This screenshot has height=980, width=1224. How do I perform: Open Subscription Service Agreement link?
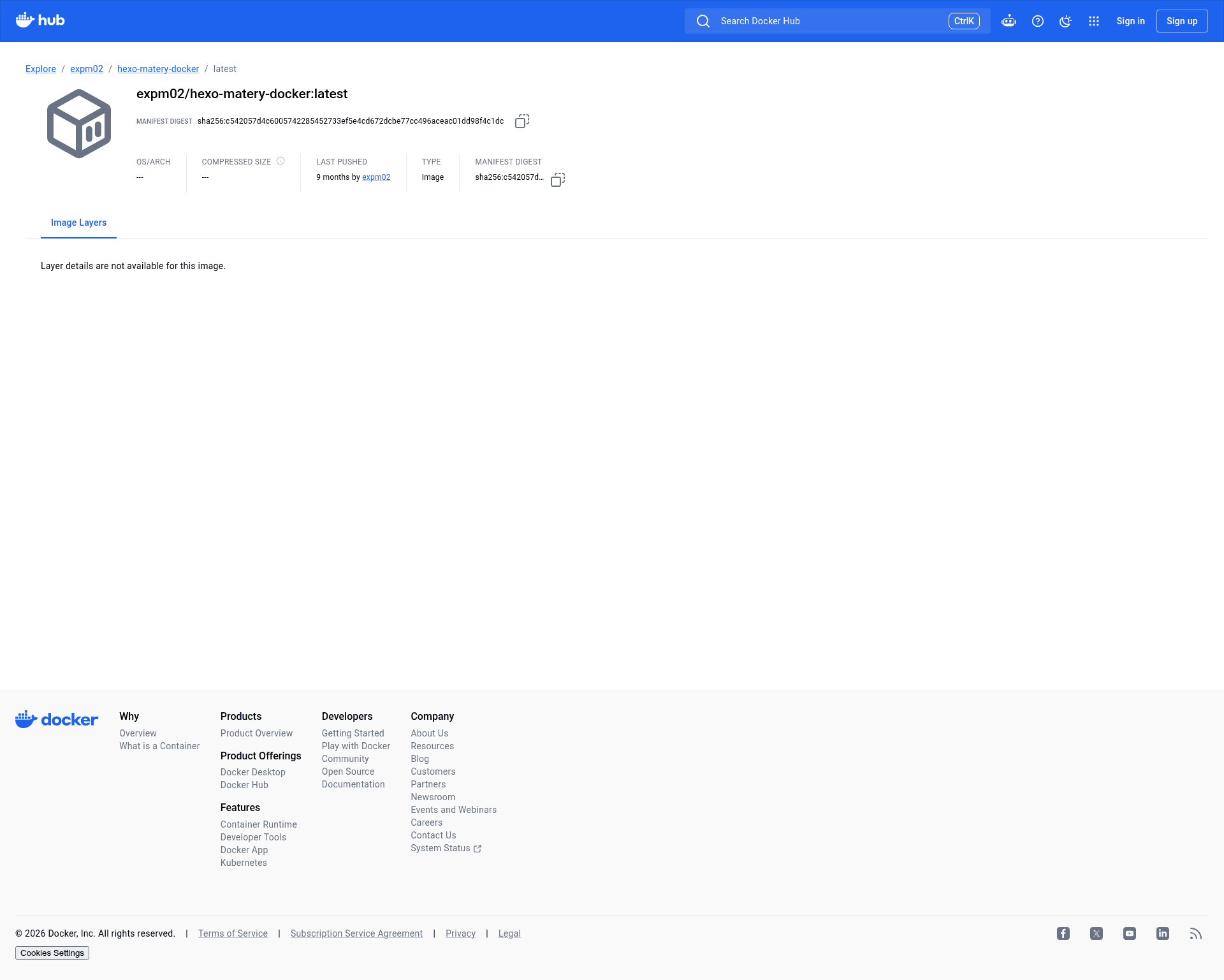(x=356, y=933)
